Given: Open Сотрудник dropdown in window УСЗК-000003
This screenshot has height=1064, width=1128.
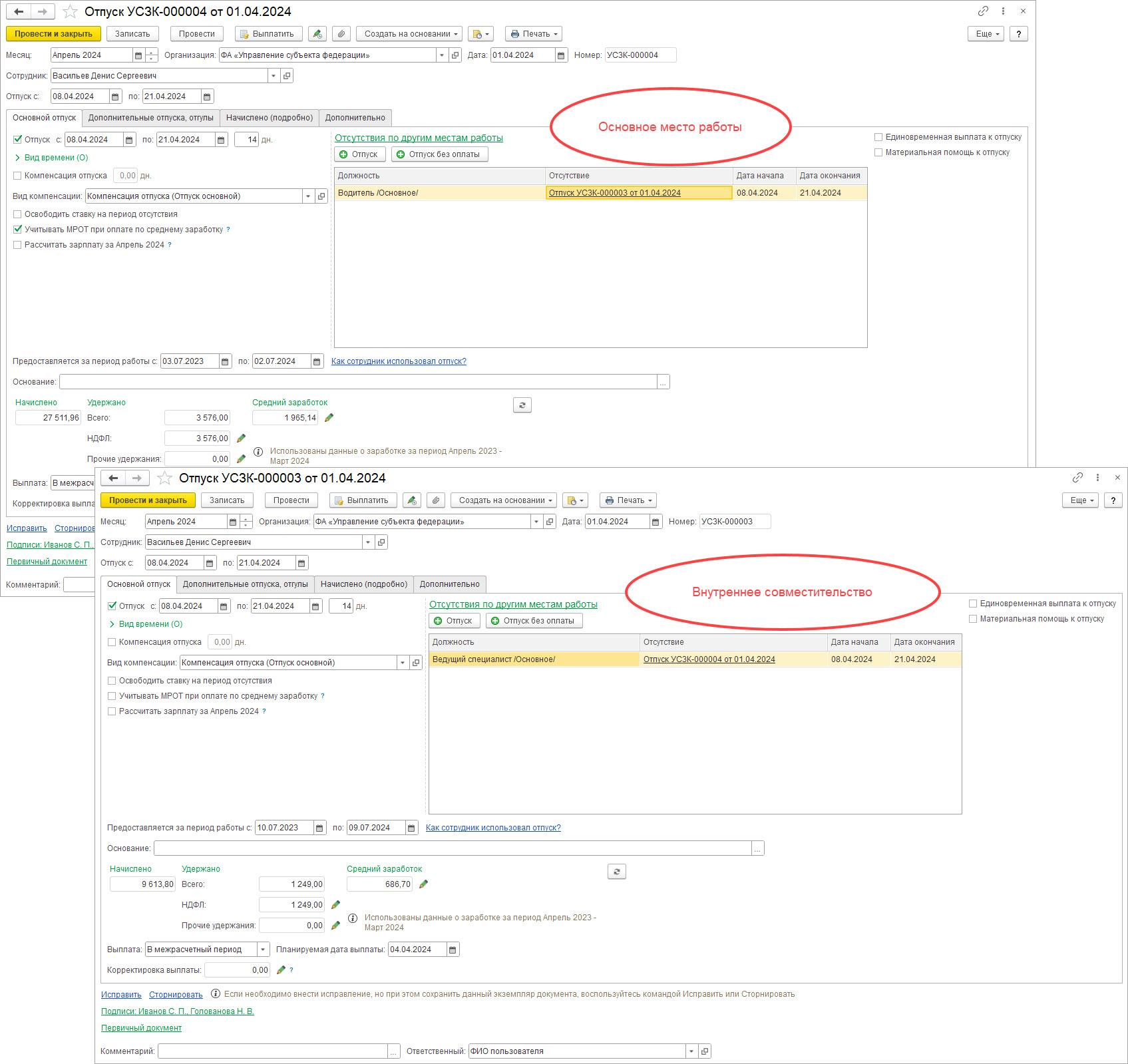Looking at the screenshot, I should [x=368, y=542].
